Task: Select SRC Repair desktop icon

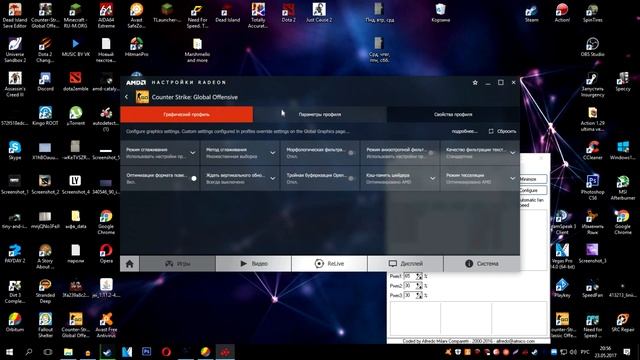Action: [623, 322]
